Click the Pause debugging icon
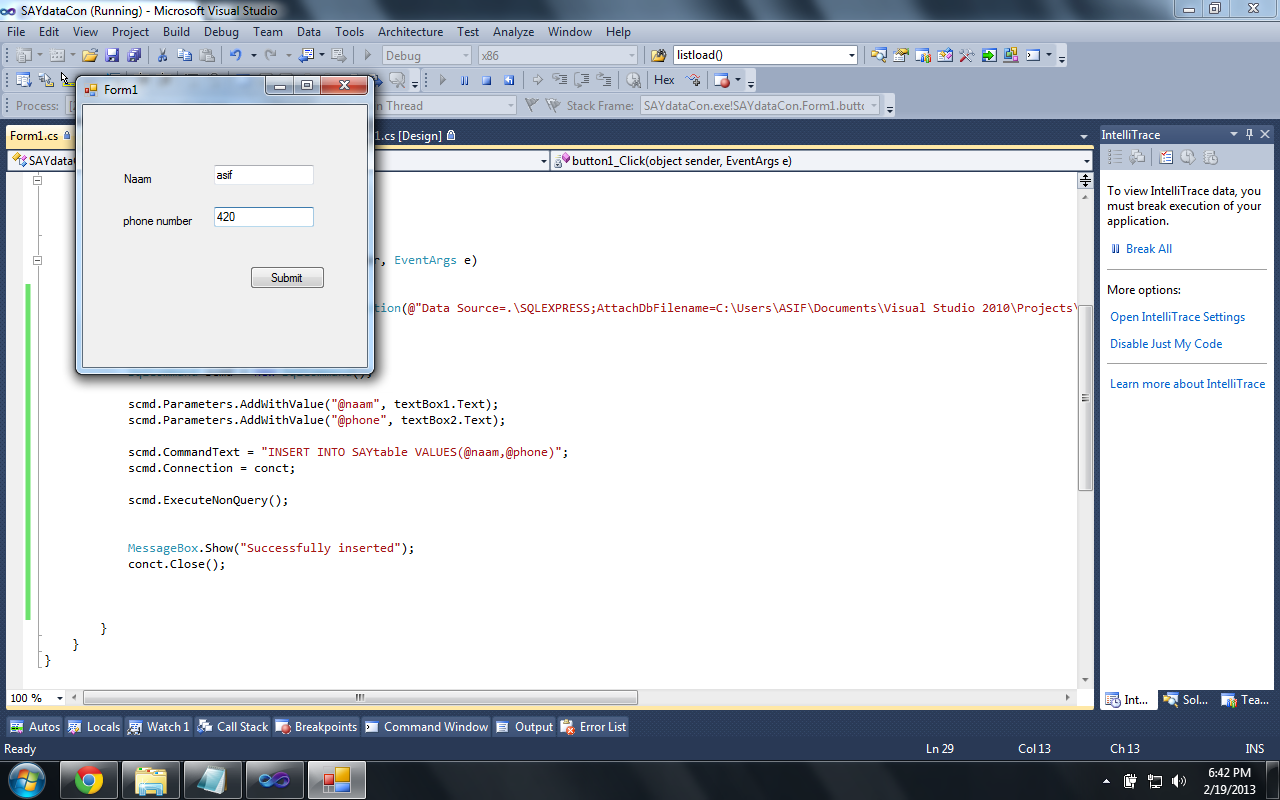Image resolution: width=1280 pixels, height=800 pixels. [x=464, y=80]
